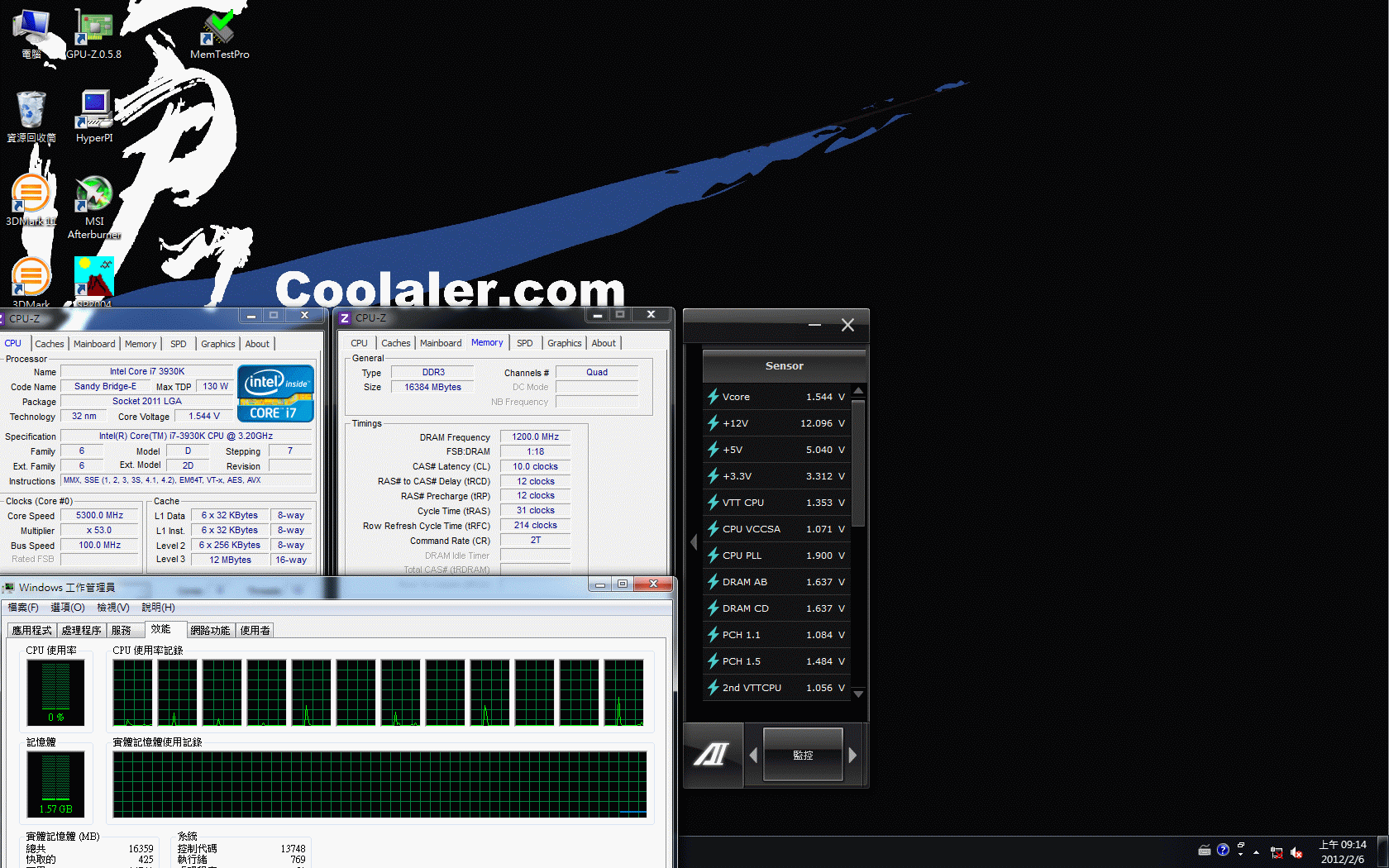Open About tab in left CPU-Z window
Screen dimensions: 1389x868
[x=257, y=344]
